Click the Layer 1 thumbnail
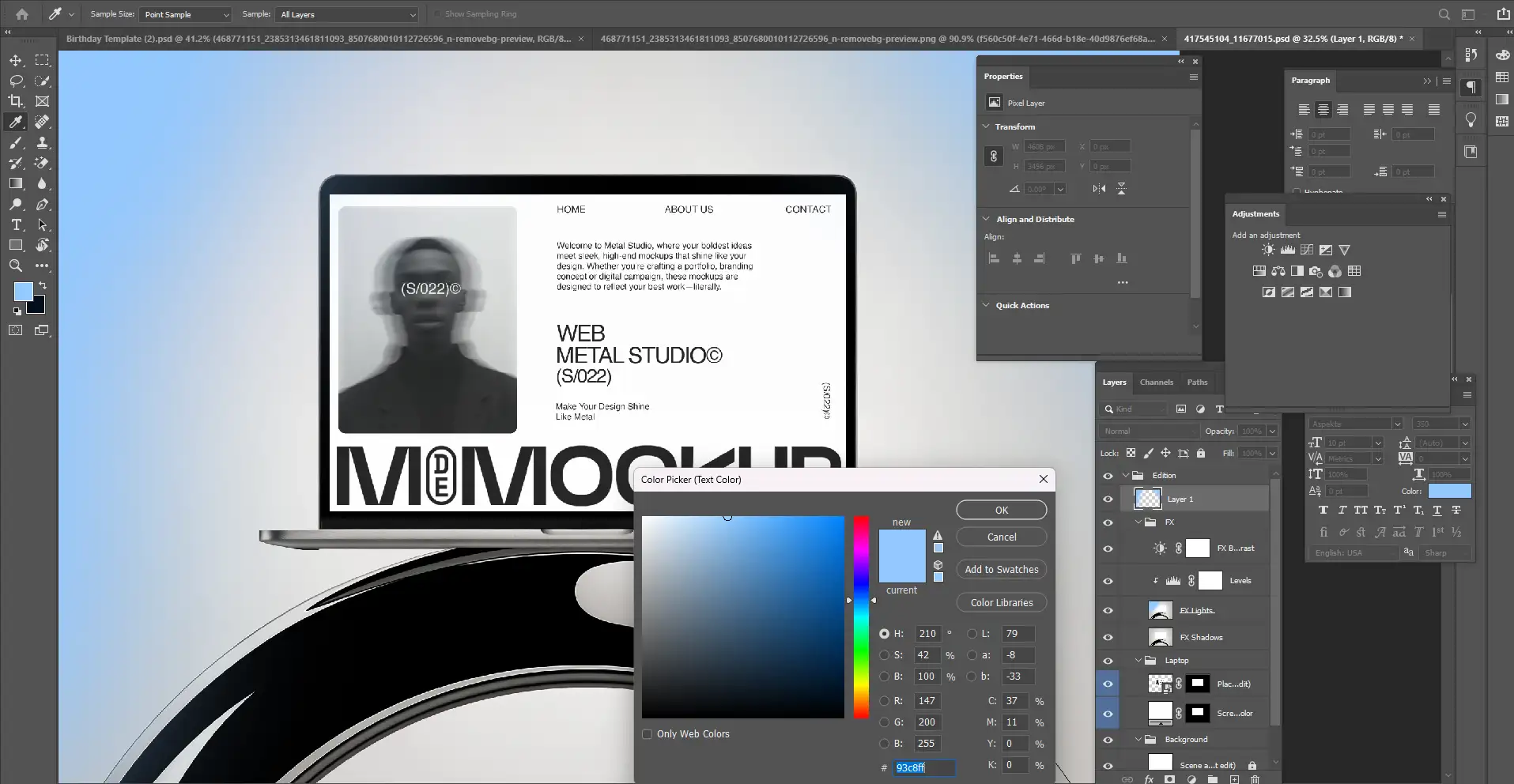 tap(1148, 499)
